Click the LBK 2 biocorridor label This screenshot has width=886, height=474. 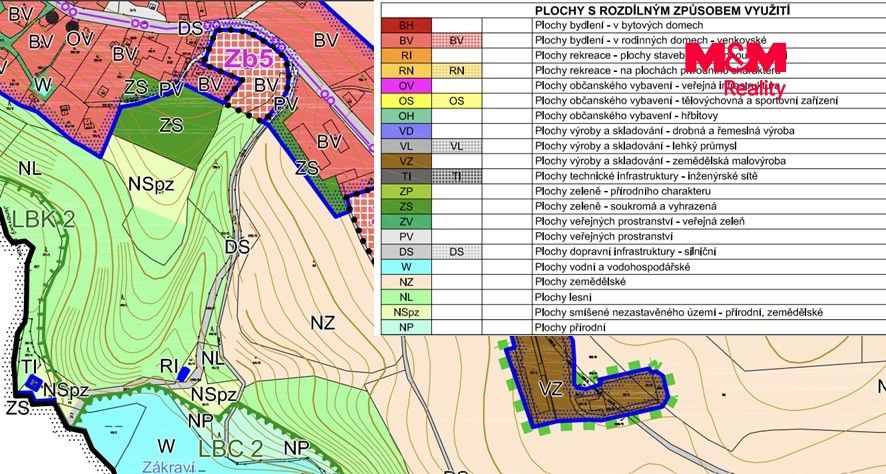tap(43, 220)
